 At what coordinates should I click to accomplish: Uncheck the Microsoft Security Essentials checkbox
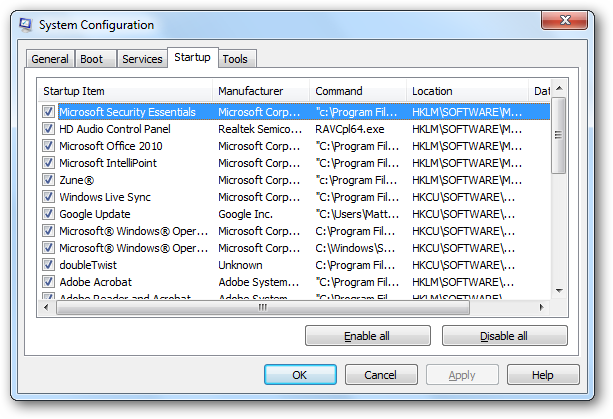[48, 112]
